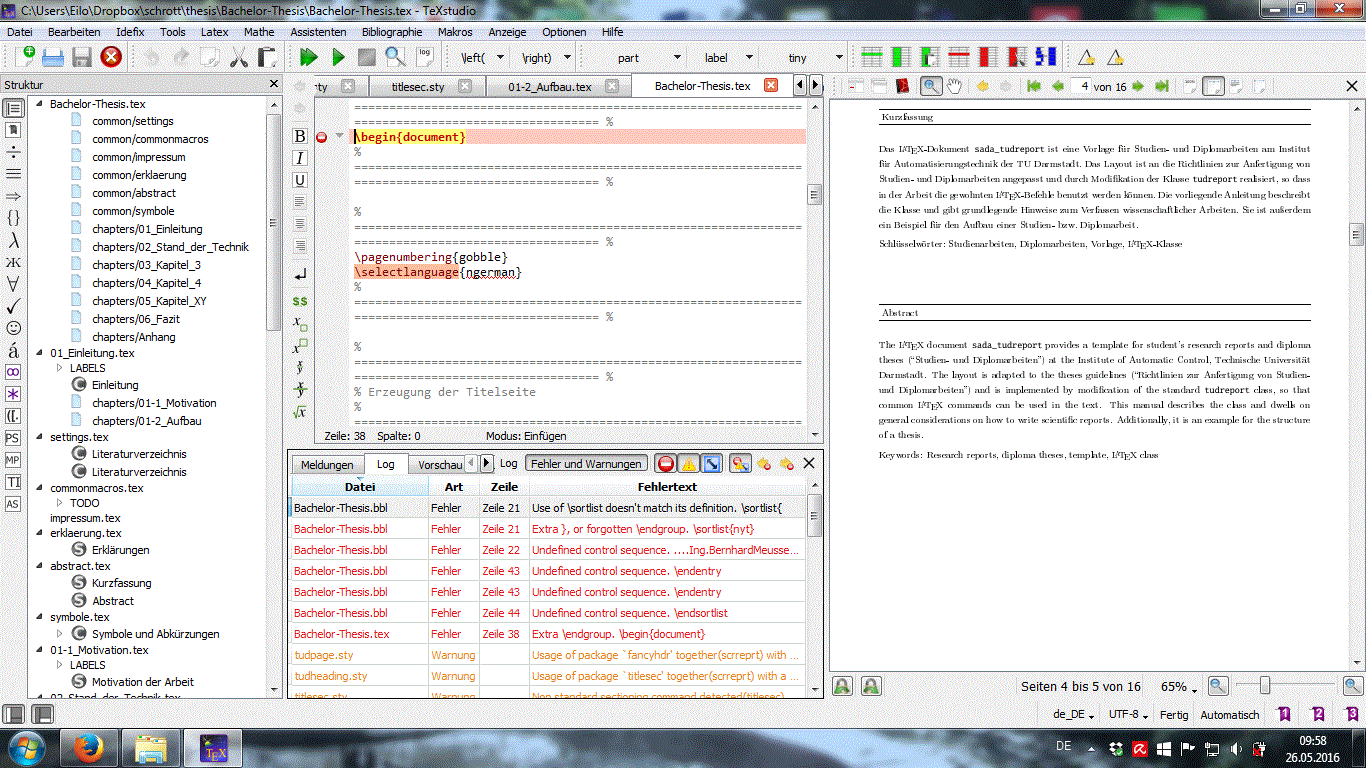Image resolution: width=1366 pixels, height=768 pixels.
Task: Open UTF-8 encoding selector
Action: tap(1130, 715)
